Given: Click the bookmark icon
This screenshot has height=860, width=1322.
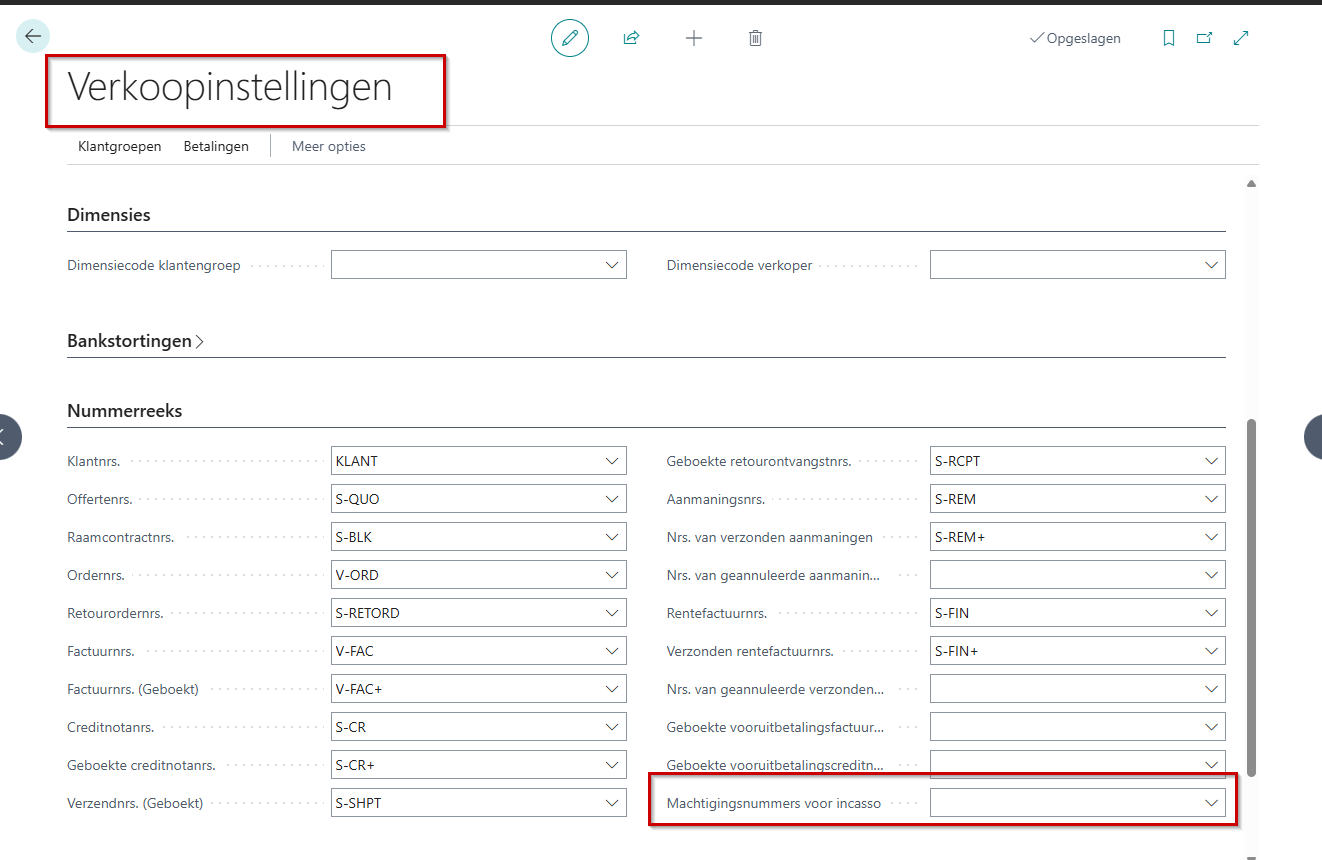Looking at the screenshot, I should pos(1168,38).
